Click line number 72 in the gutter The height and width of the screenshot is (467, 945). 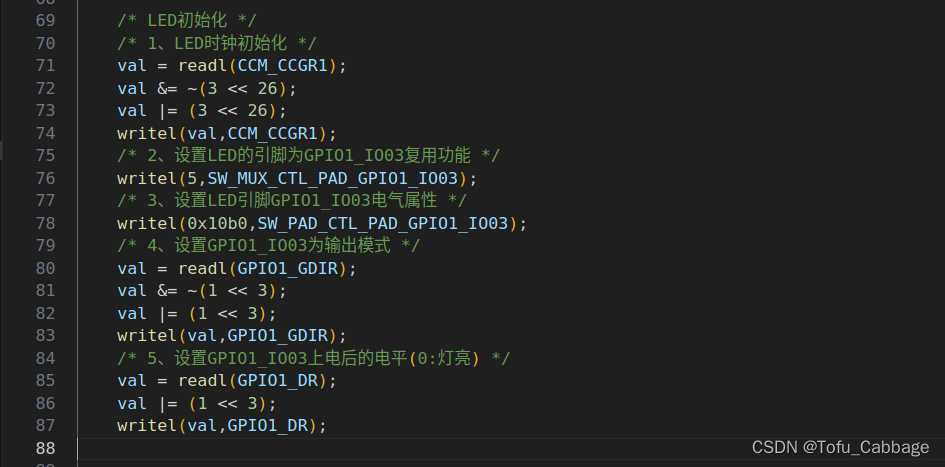pyautogui.click(x=45, y=89)
